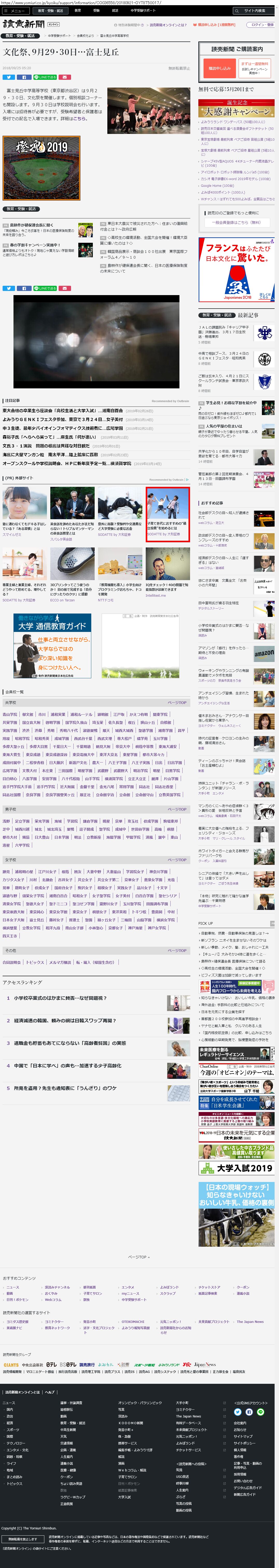
Task: Click the pink mail share icon below title
Action: tap(65, 77)
